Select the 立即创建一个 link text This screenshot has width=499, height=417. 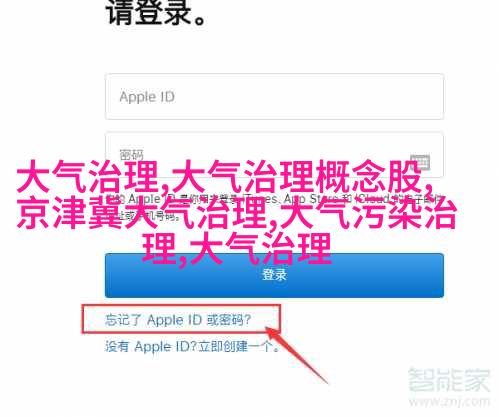click(236, 347)
